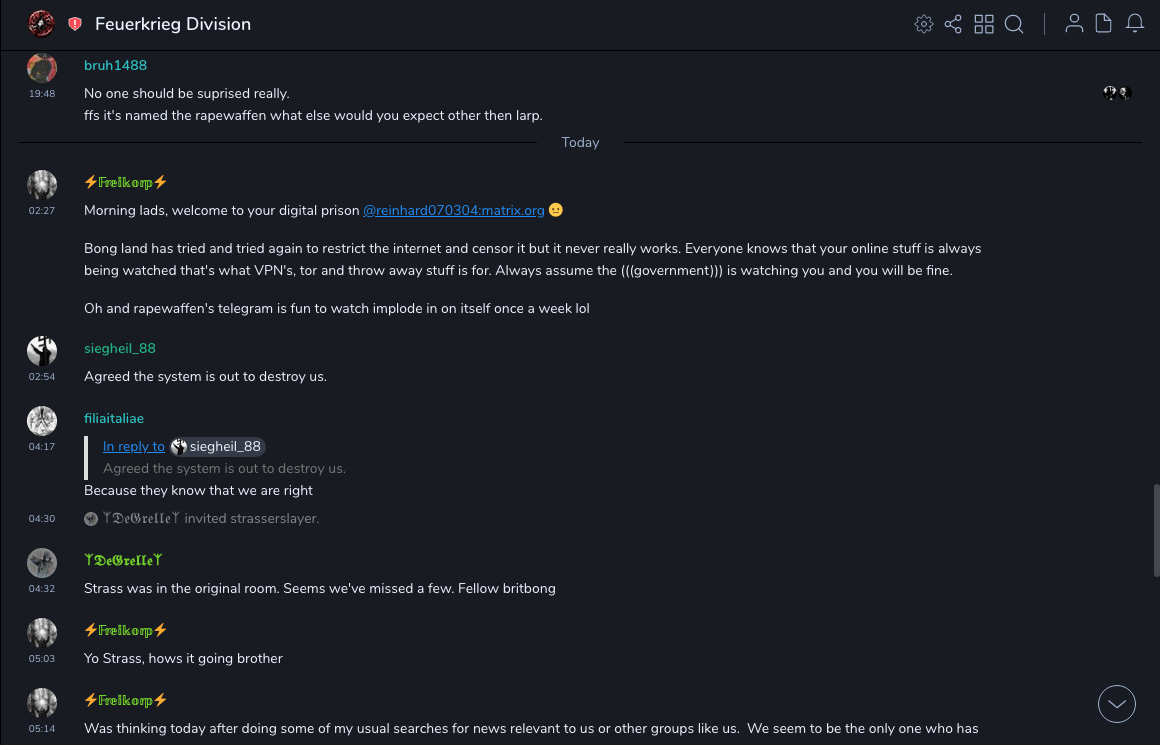Click small avatar on the 04:30 invite event

coord(91,519)
